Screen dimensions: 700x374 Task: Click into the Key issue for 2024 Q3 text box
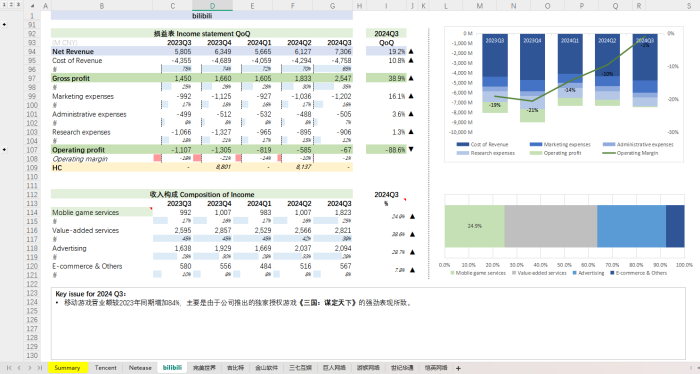tap(368, 324)
